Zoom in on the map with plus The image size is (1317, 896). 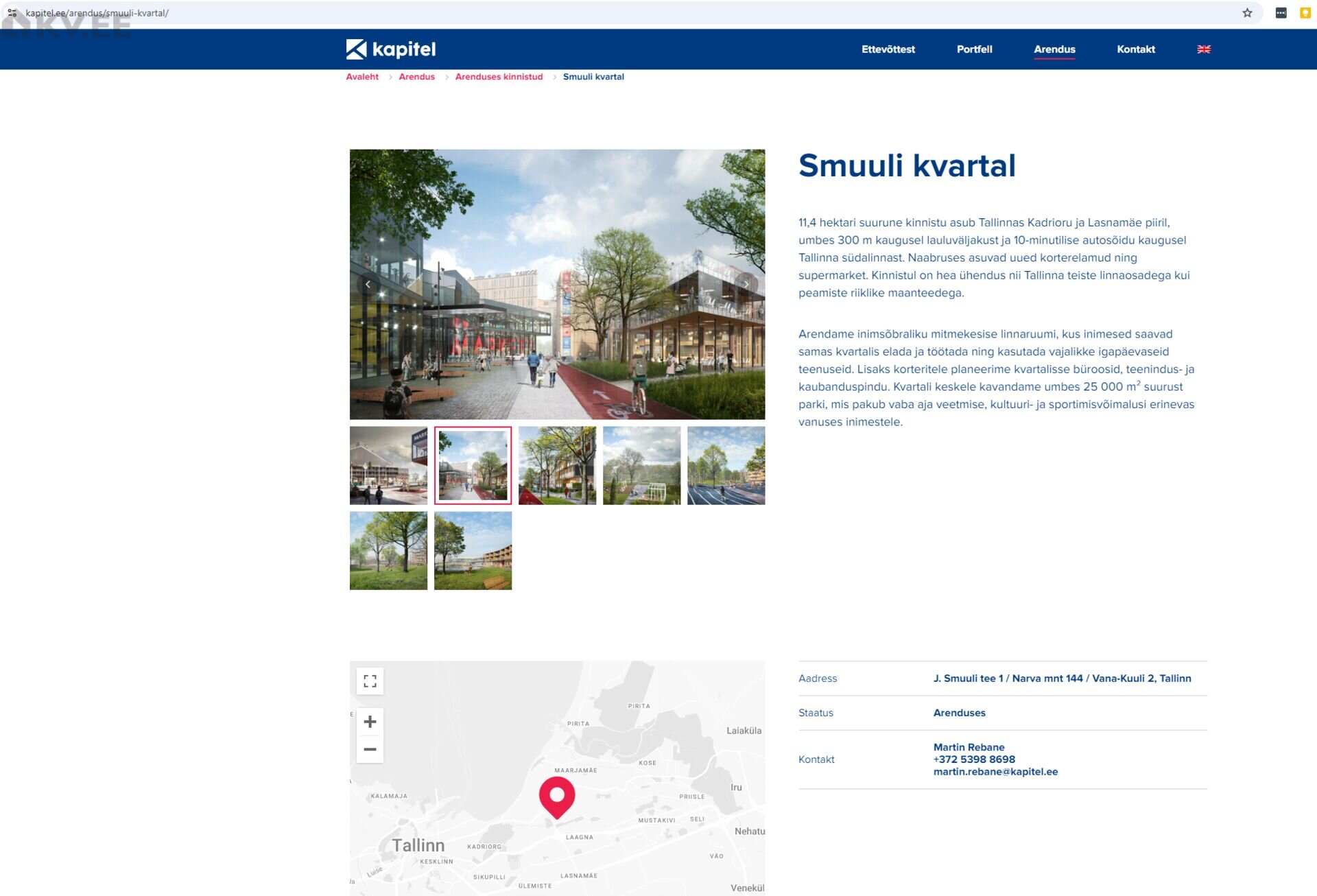tap(370, 722)
